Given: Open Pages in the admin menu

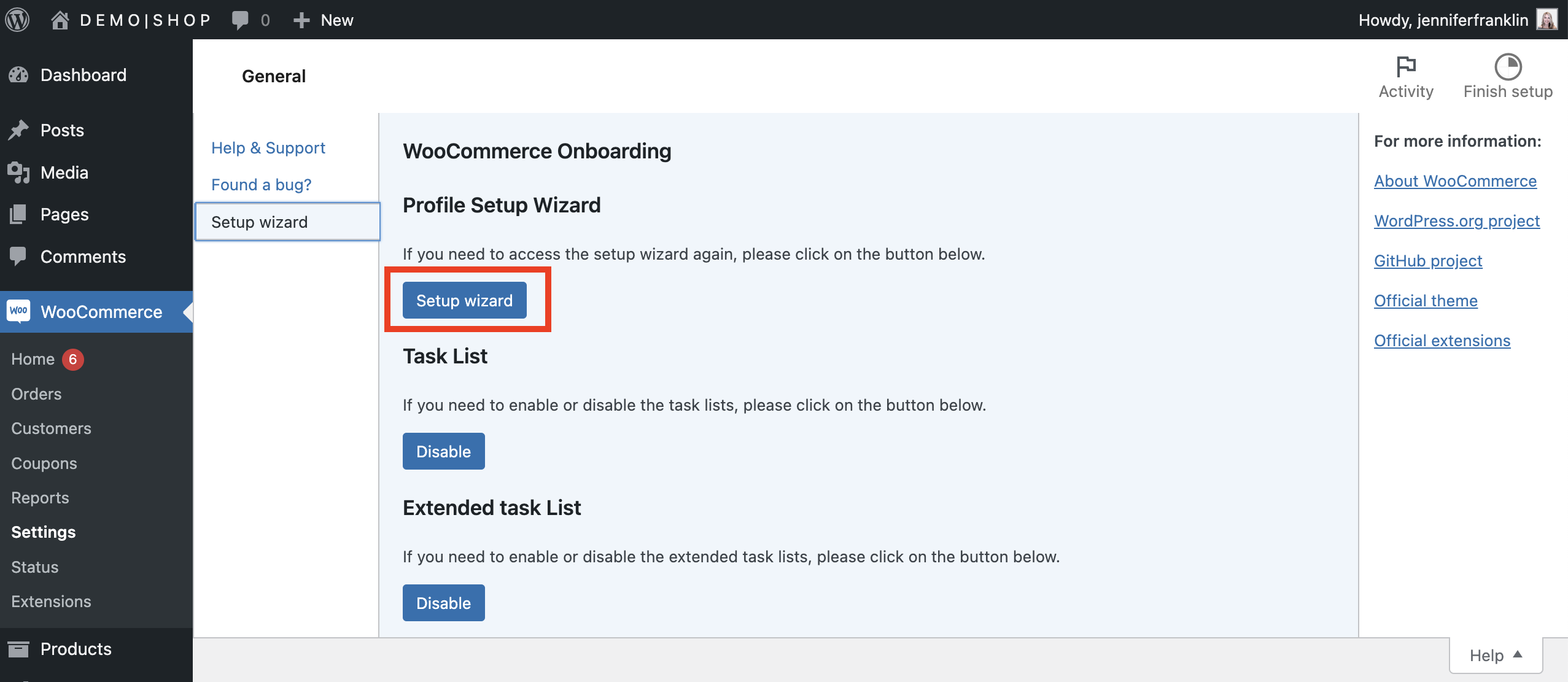Looking at the screenshot, I should coord(96,214).
